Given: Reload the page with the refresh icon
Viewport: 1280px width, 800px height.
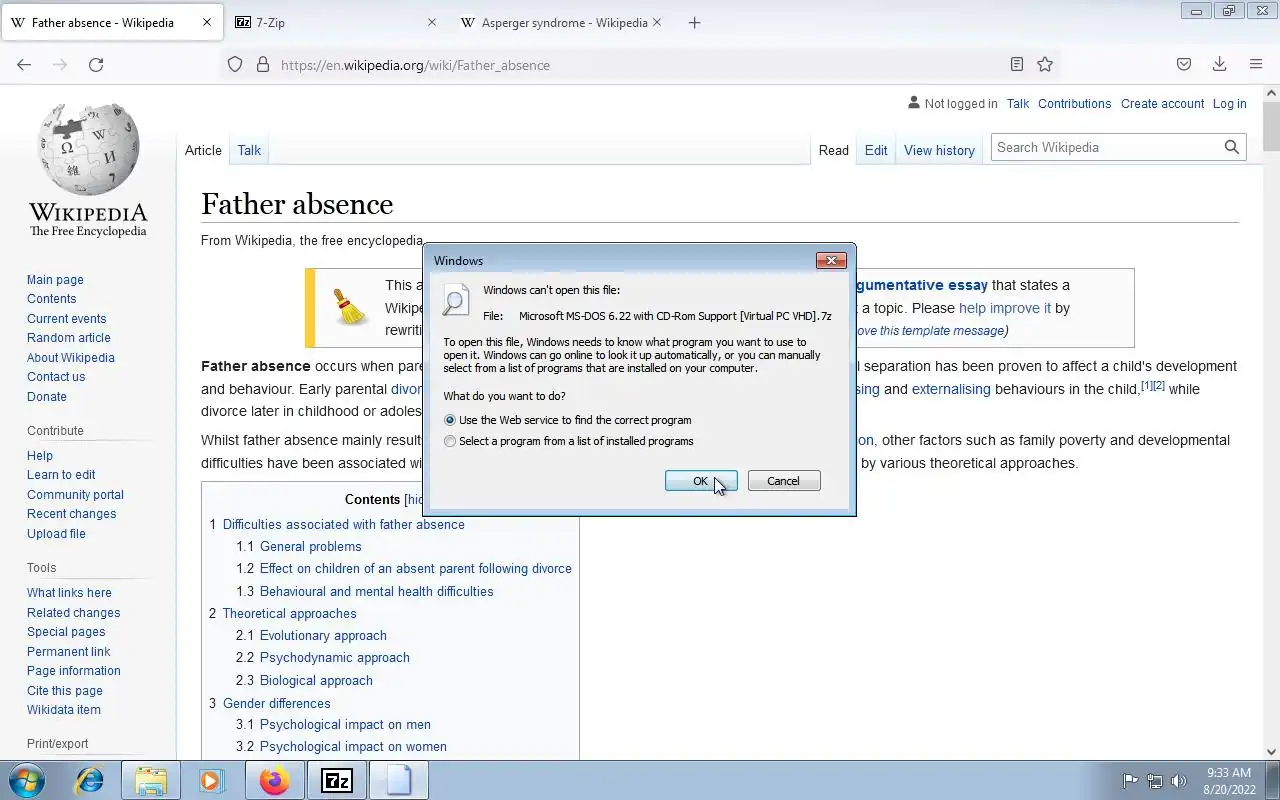Looking at the screenshot, I should (96, 65).
